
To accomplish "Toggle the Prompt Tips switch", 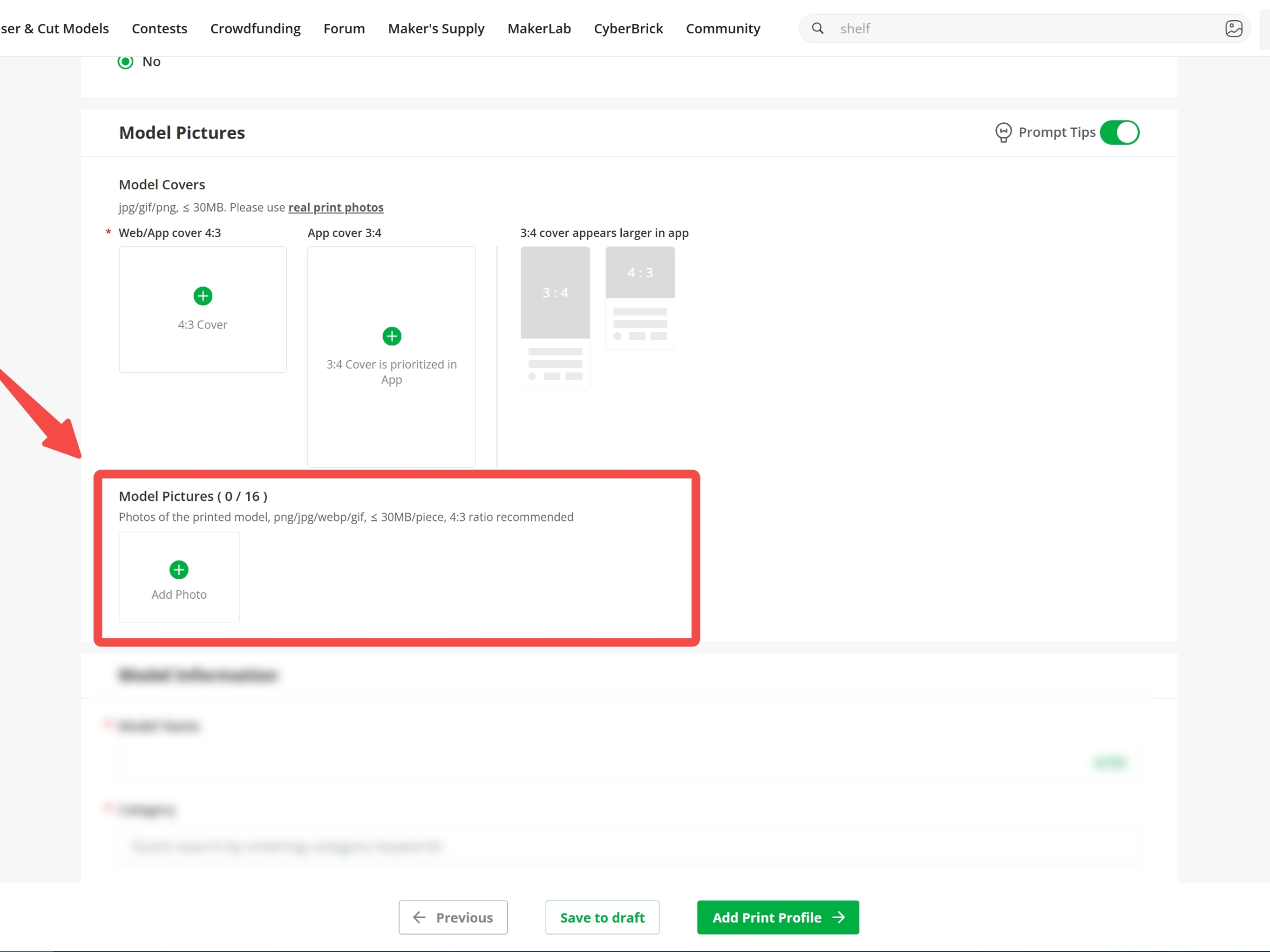I will click(x=1120, y=133).
